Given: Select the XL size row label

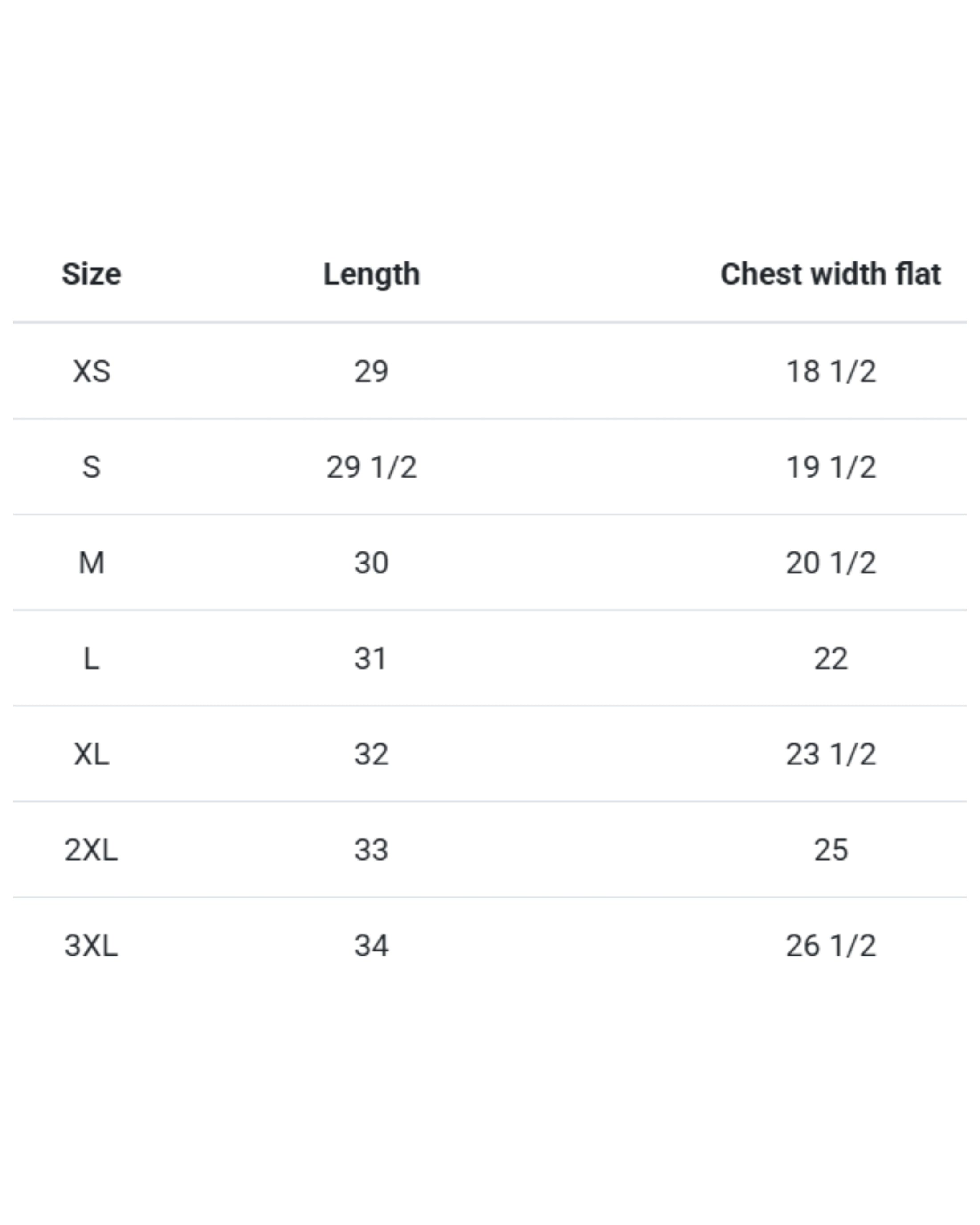Looking at the screenshot, I should [x=91, y=755].
